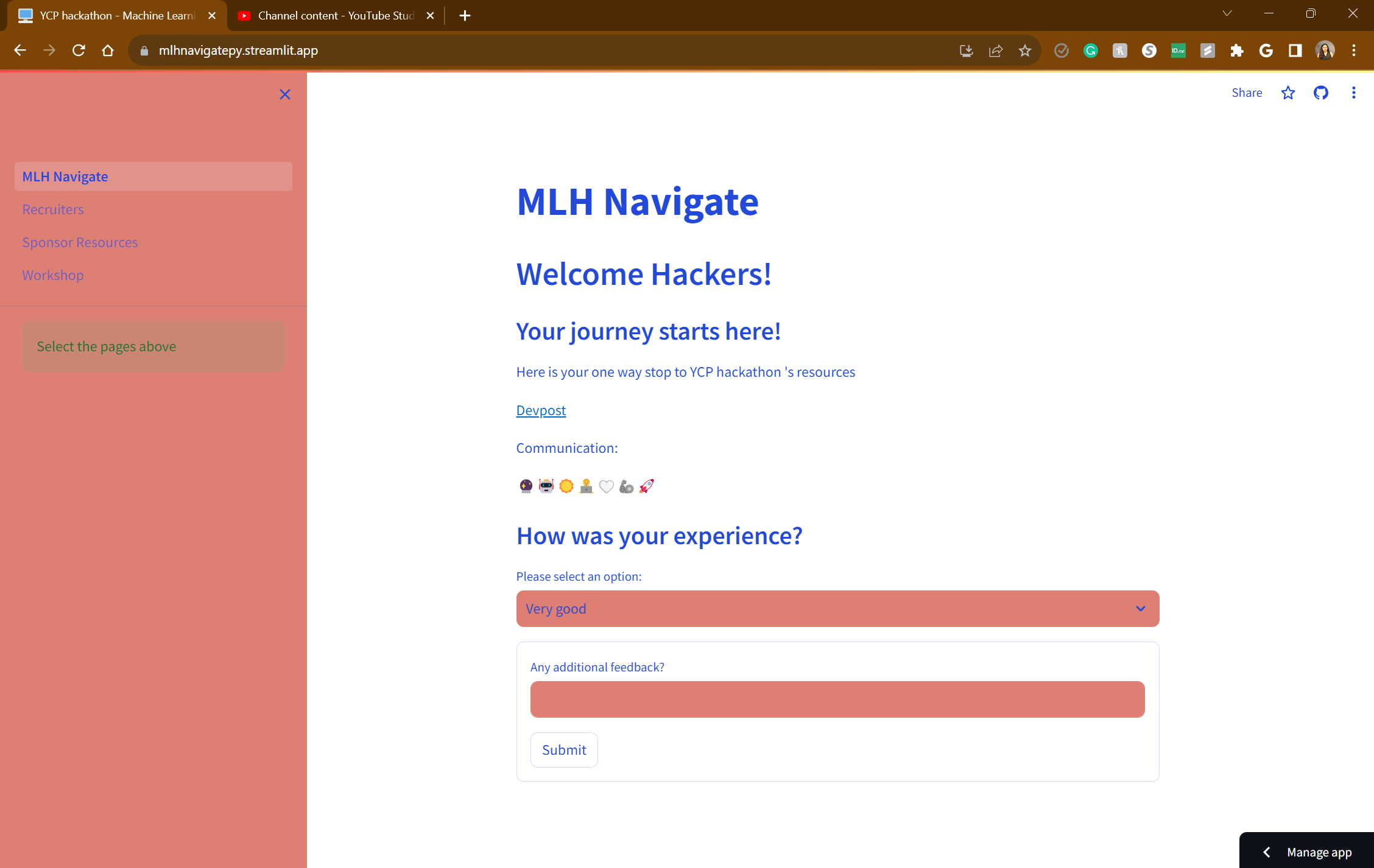Open the Sponsor Resources page
The image size is (1374, 868).
pos(80,242)
